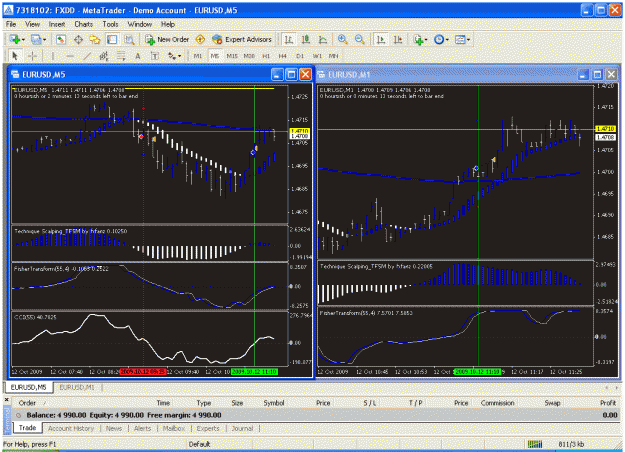The image size is (625, 452).
Task: Open MetaEditor yellow diamond icon
Action: point(200,39)
